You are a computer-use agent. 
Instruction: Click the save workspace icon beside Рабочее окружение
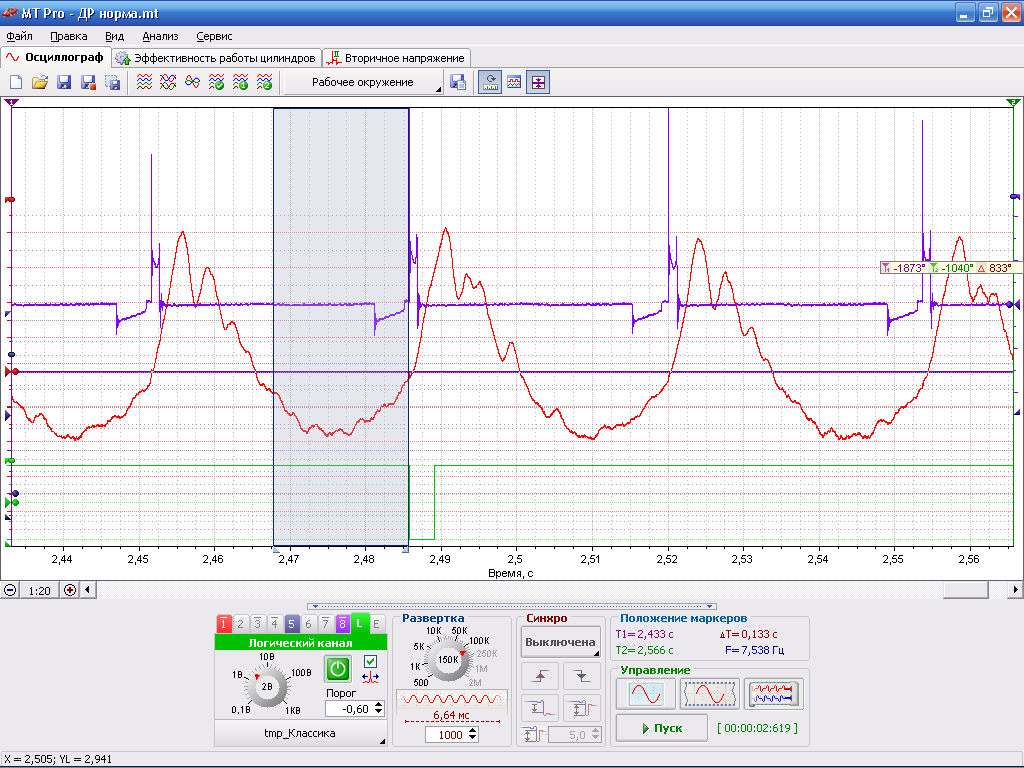(x=458, y=82)
